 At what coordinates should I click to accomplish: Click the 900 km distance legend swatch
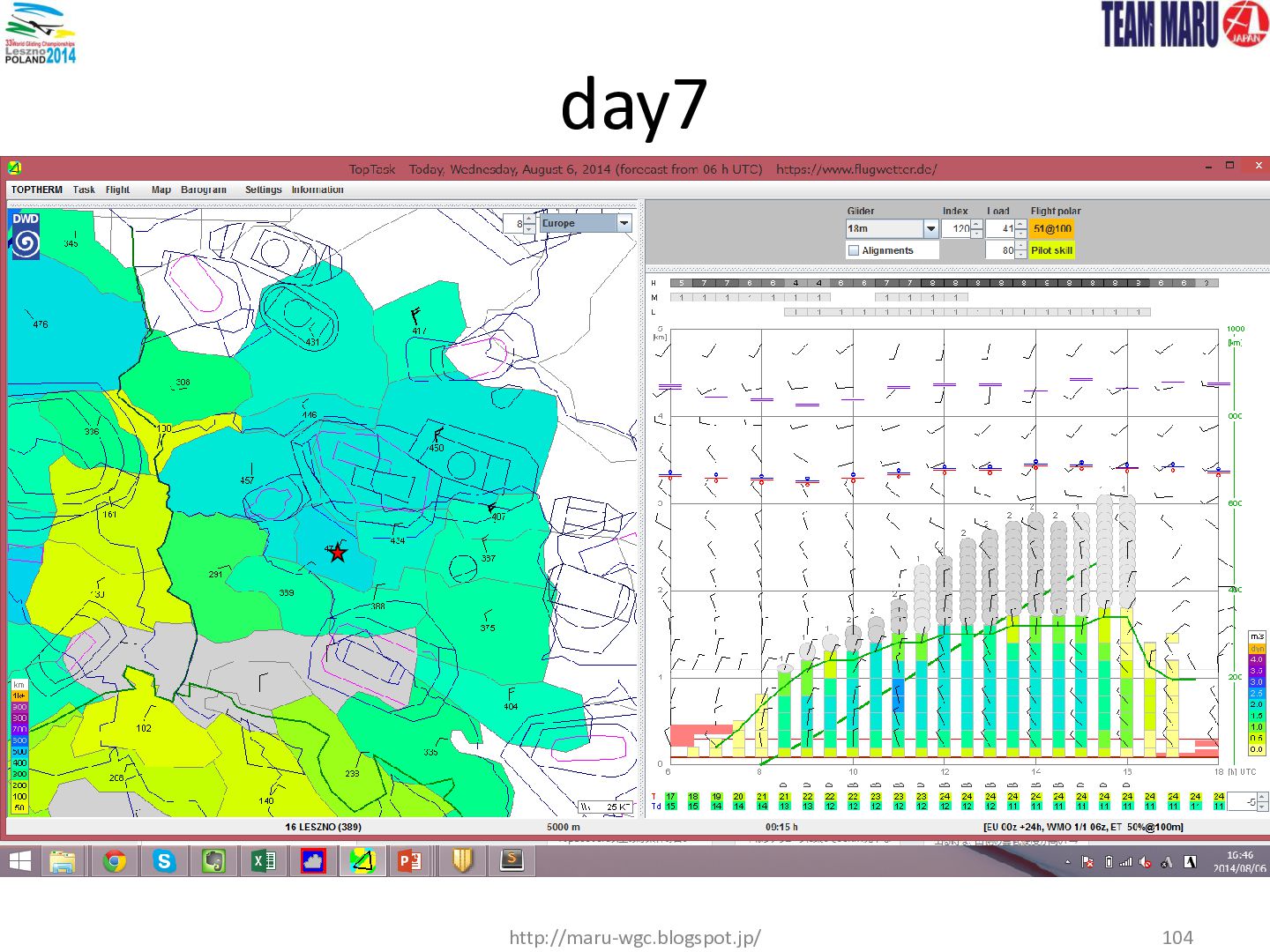19,707
